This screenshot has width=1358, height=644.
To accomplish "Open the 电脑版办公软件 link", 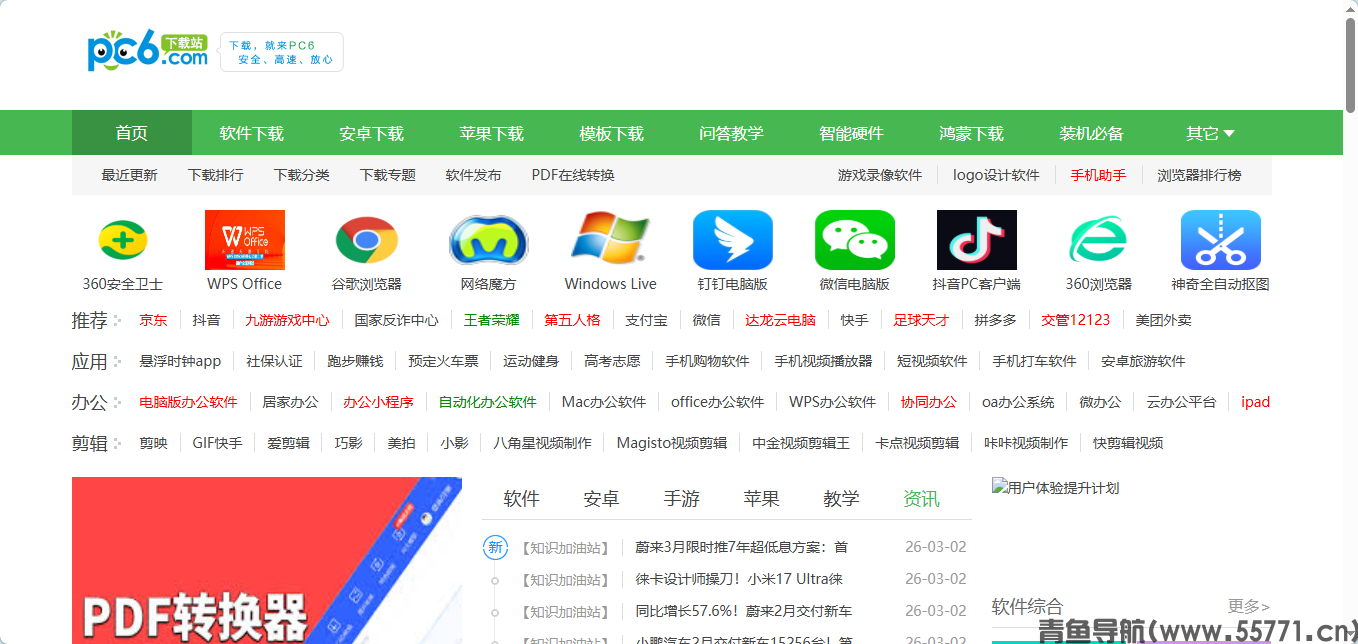I will [x=189, y=402].
